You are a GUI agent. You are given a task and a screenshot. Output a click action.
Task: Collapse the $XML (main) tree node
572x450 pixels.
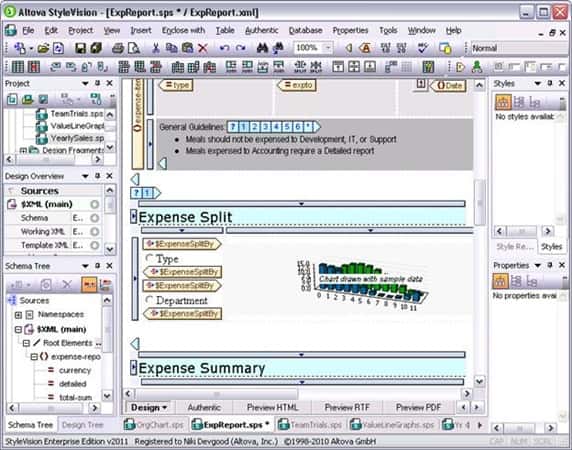tap(18, 330)
